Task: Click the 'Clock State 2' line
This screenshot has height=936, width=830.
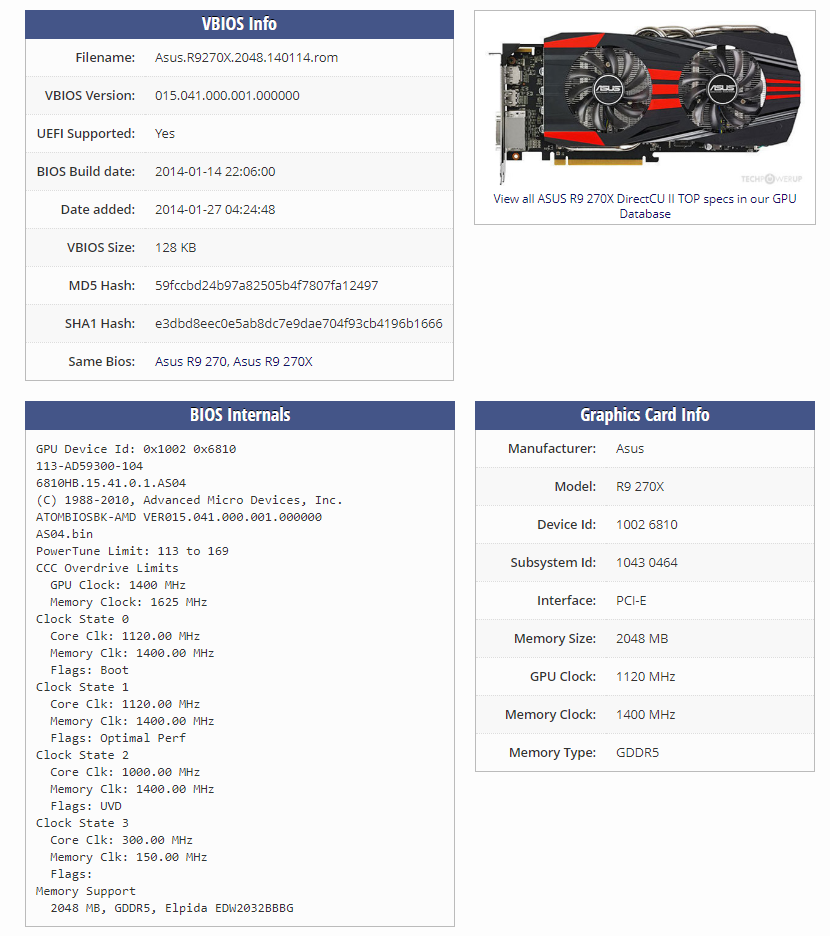Action: (x=82, y=755)
